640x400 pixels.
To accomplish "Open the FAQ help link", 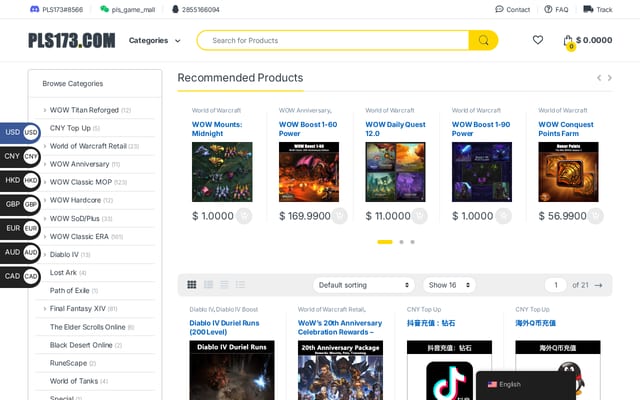I will 556,9.
